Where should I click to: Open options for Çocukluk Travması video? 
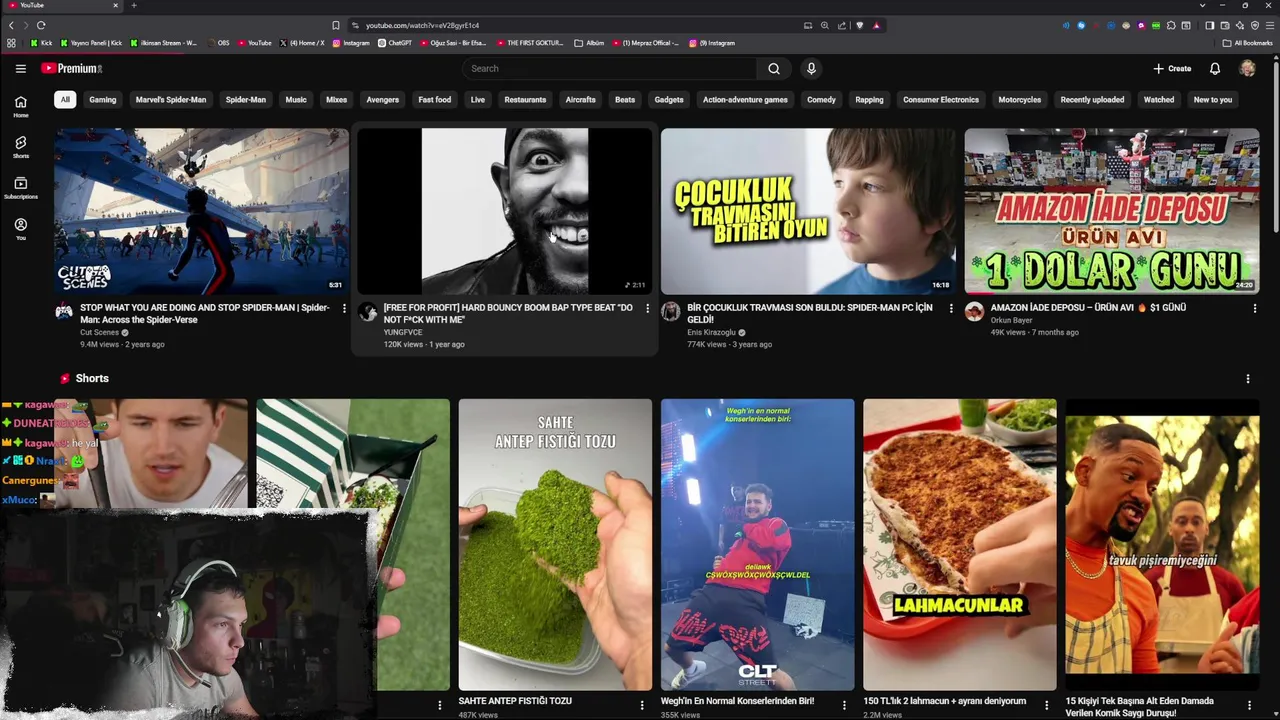click(951, 308)
